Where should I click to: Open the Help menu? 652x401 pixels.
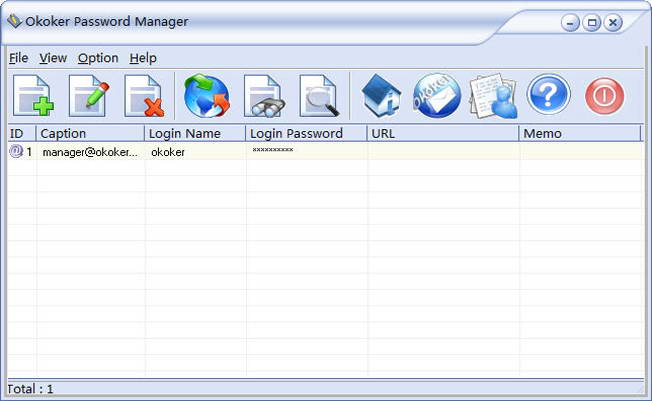[143, 58]
